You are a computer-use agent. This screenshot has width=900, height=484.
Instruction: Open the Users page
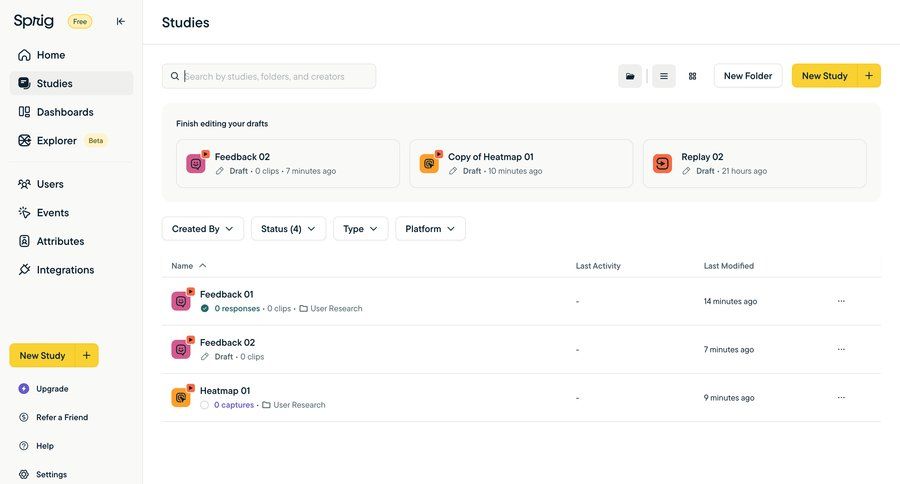[71, 184]
